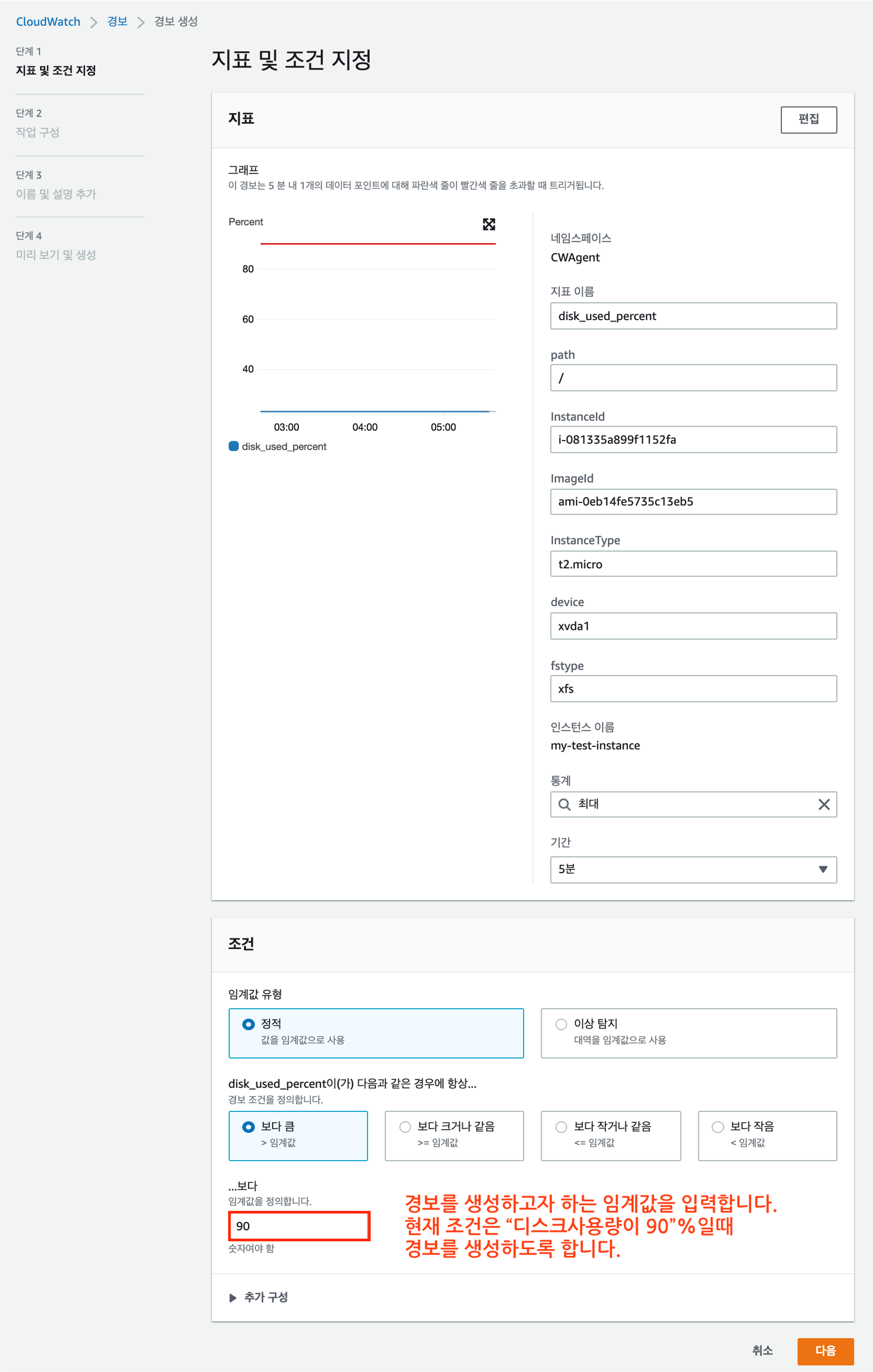The image size is (873, 1372).
Task: Select the 이상 탐지 threshold type
Action: click(x=561, y=1024)
